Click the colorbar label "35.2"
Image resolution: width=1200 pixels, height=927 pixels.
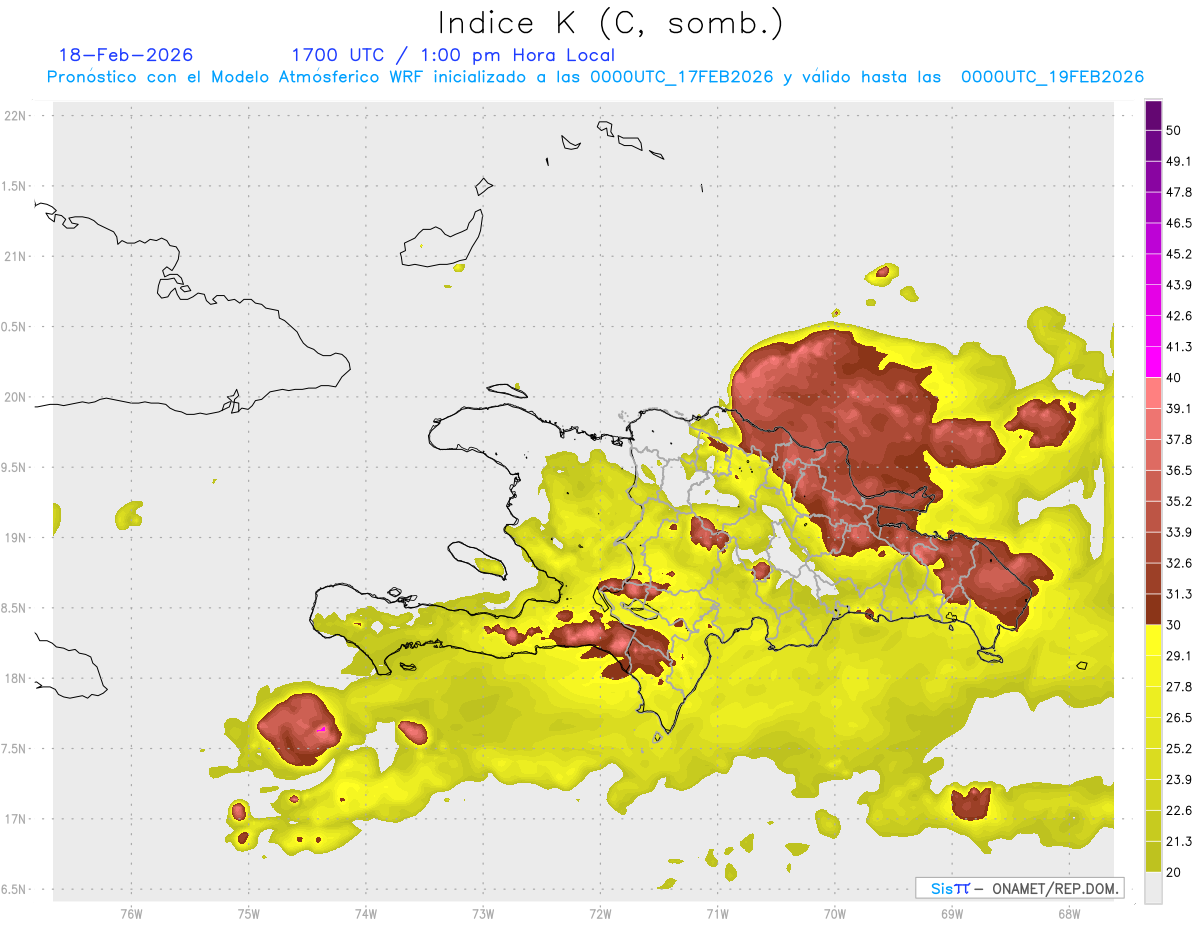pos(1178,501)
